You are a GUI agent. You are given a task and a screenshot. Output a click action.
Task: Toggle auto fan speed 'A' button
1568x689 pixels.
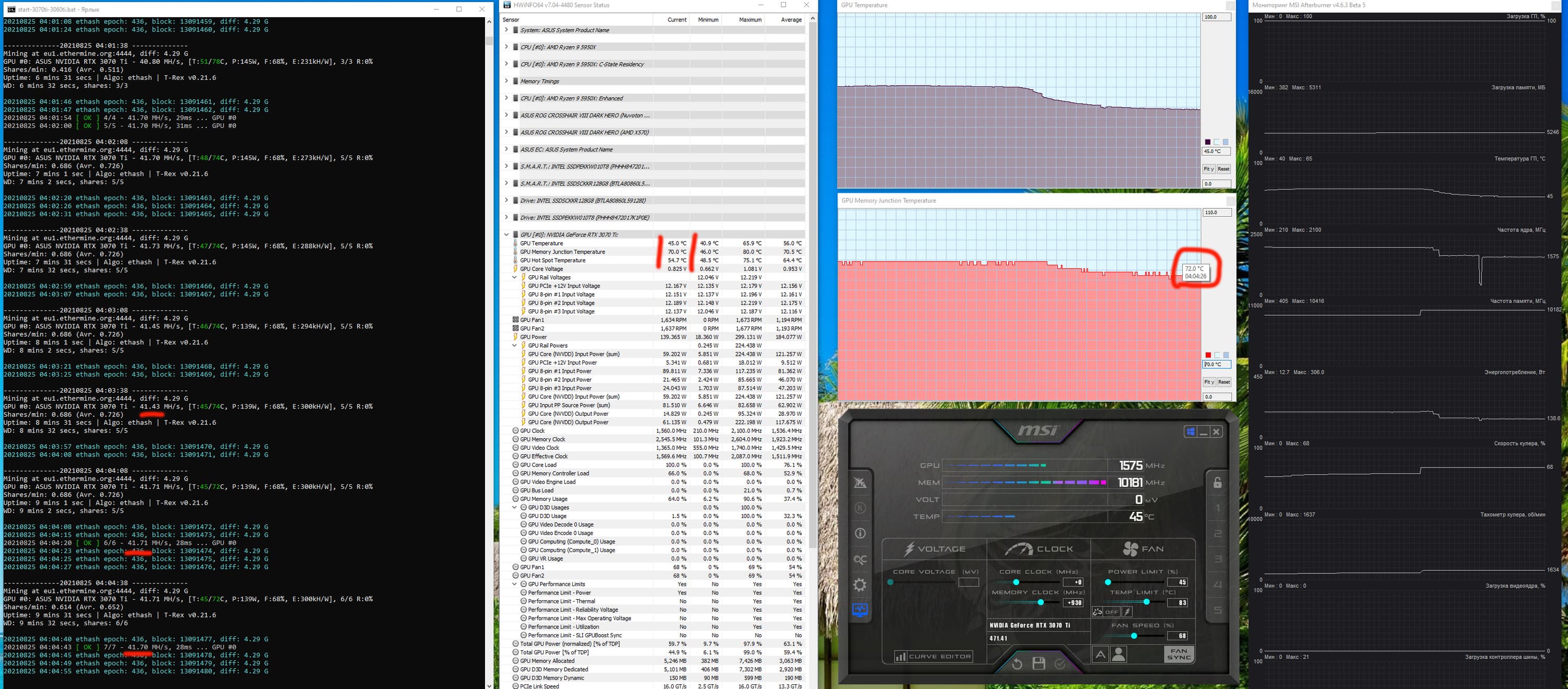coord(1100,655)
